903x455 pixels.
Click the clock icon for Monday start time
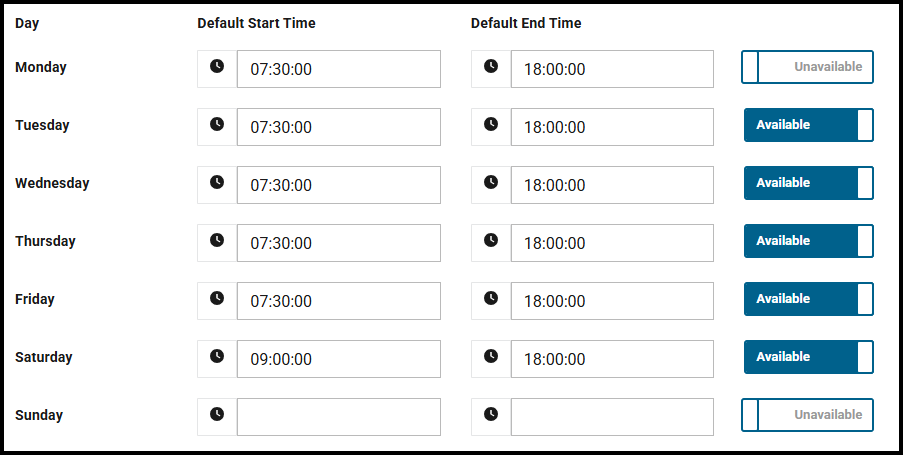click(217, 67)
